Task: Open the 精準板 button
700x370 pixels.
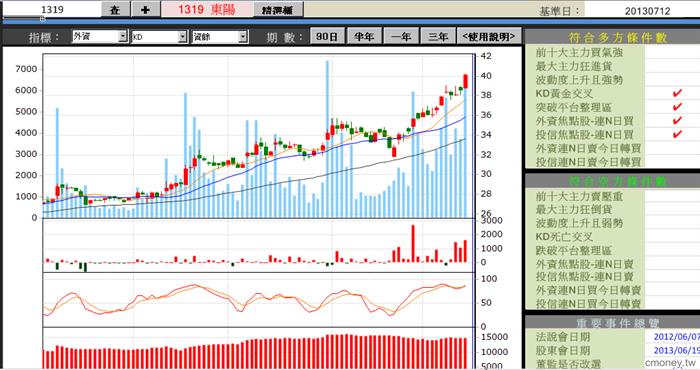Action: [278, 9]
